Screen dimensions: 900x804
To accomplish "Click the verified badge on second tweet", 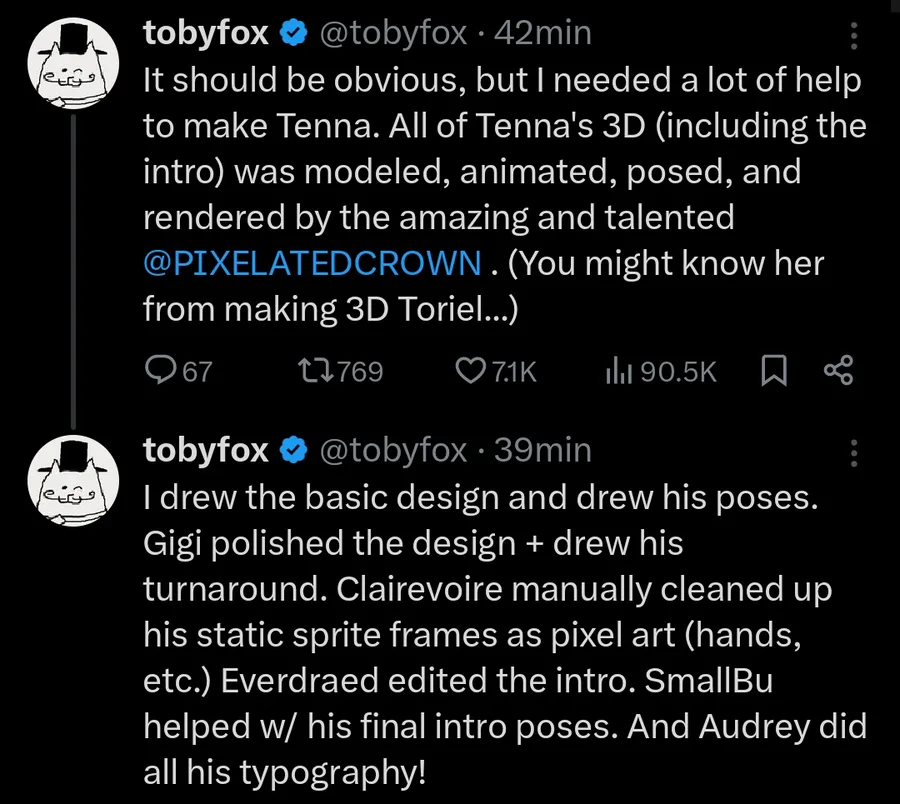I will [293, 450].
